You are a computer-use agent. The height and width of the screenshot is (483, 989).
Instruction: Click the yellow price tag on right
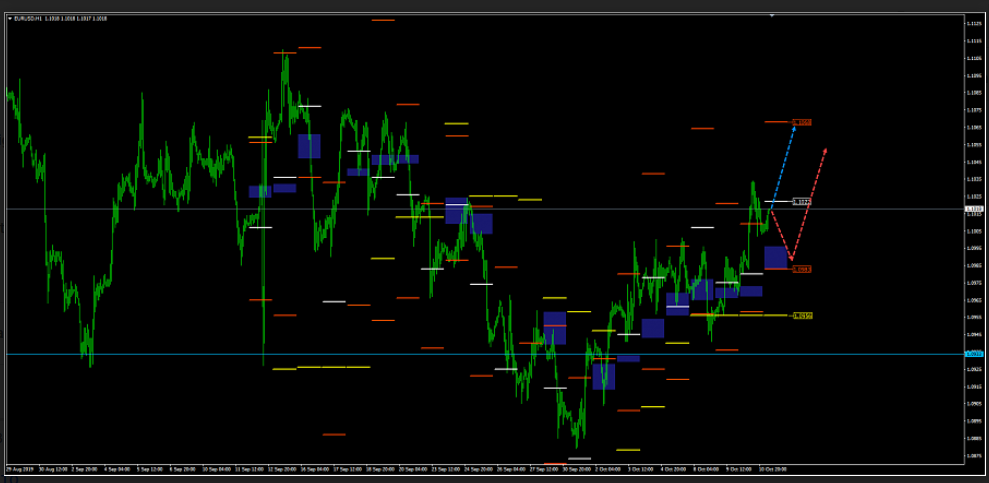tap(802, 315)
